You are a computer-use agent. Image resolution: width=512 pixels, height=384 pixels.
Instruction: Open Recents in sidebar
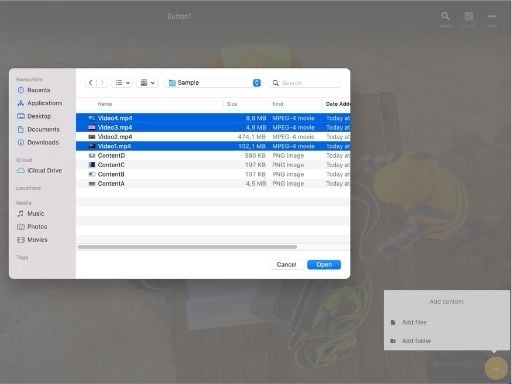(x=34, y=90)
